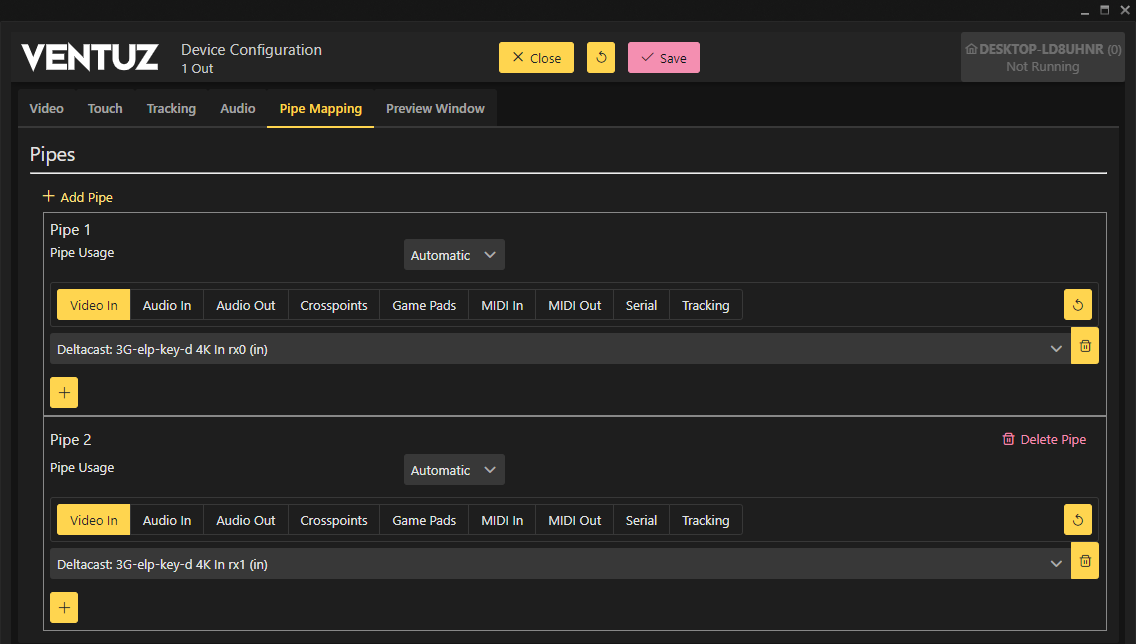Click the reset icon in Pipe 2

[x=1077, y=520]
